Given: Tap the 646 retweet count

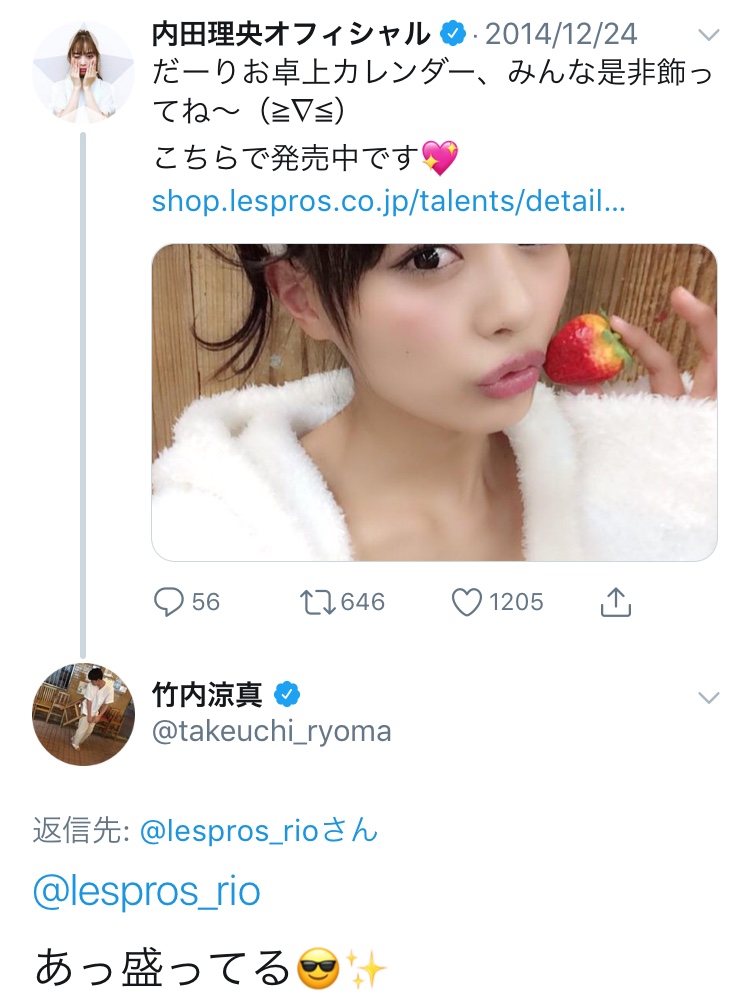Looking at the screenshot, I should pos(362,602).
